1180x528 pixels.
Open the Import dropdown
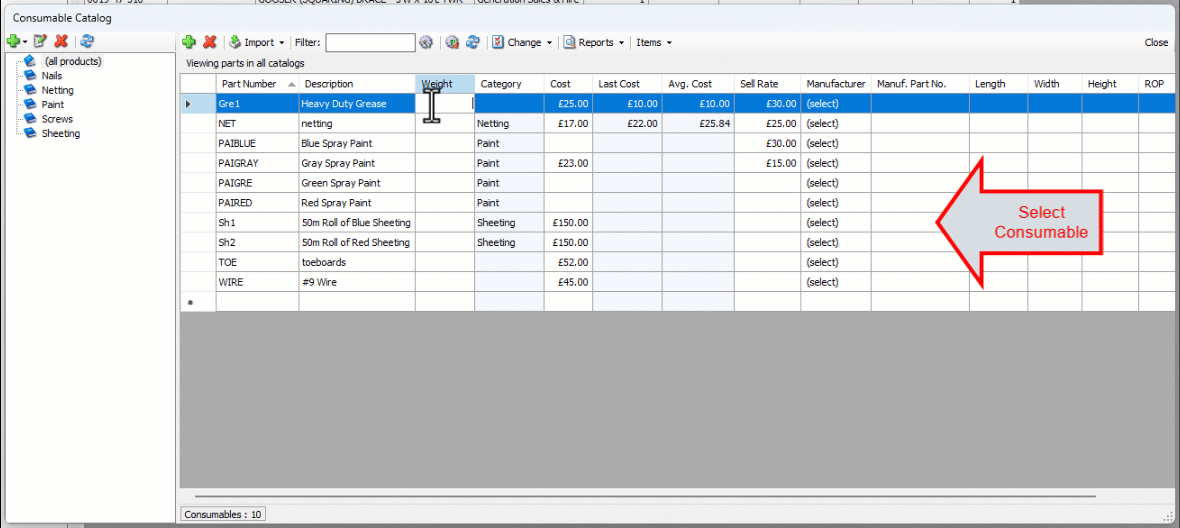coord(258,43)
